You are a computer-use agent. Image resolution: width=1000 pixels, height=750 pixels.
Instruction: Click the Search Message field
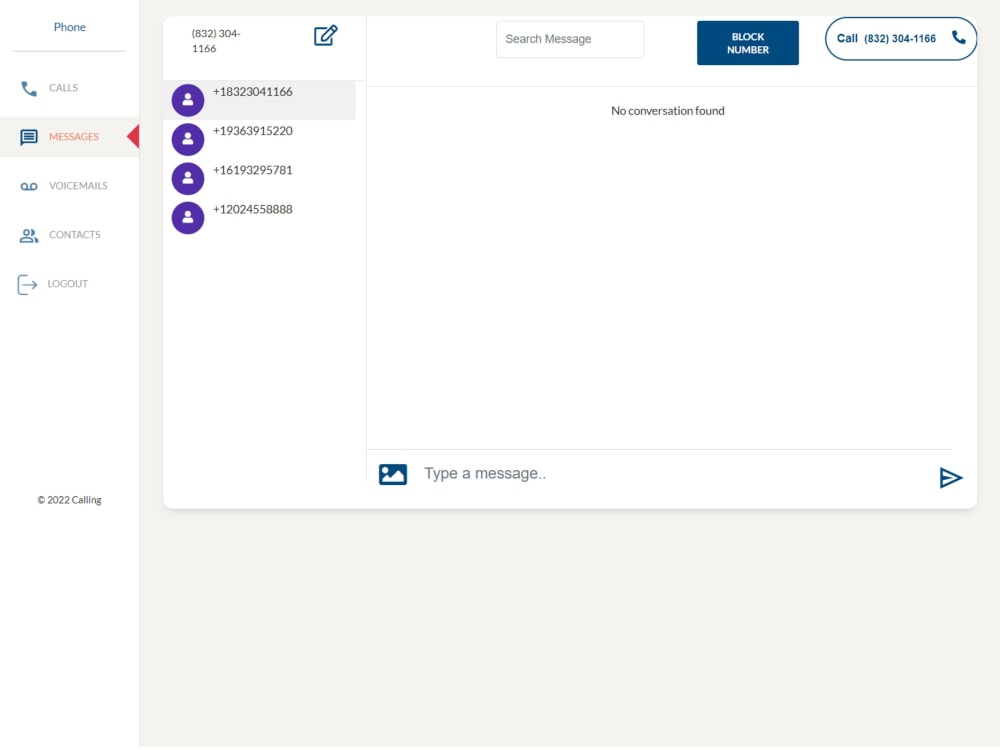[x=570, y=39]
